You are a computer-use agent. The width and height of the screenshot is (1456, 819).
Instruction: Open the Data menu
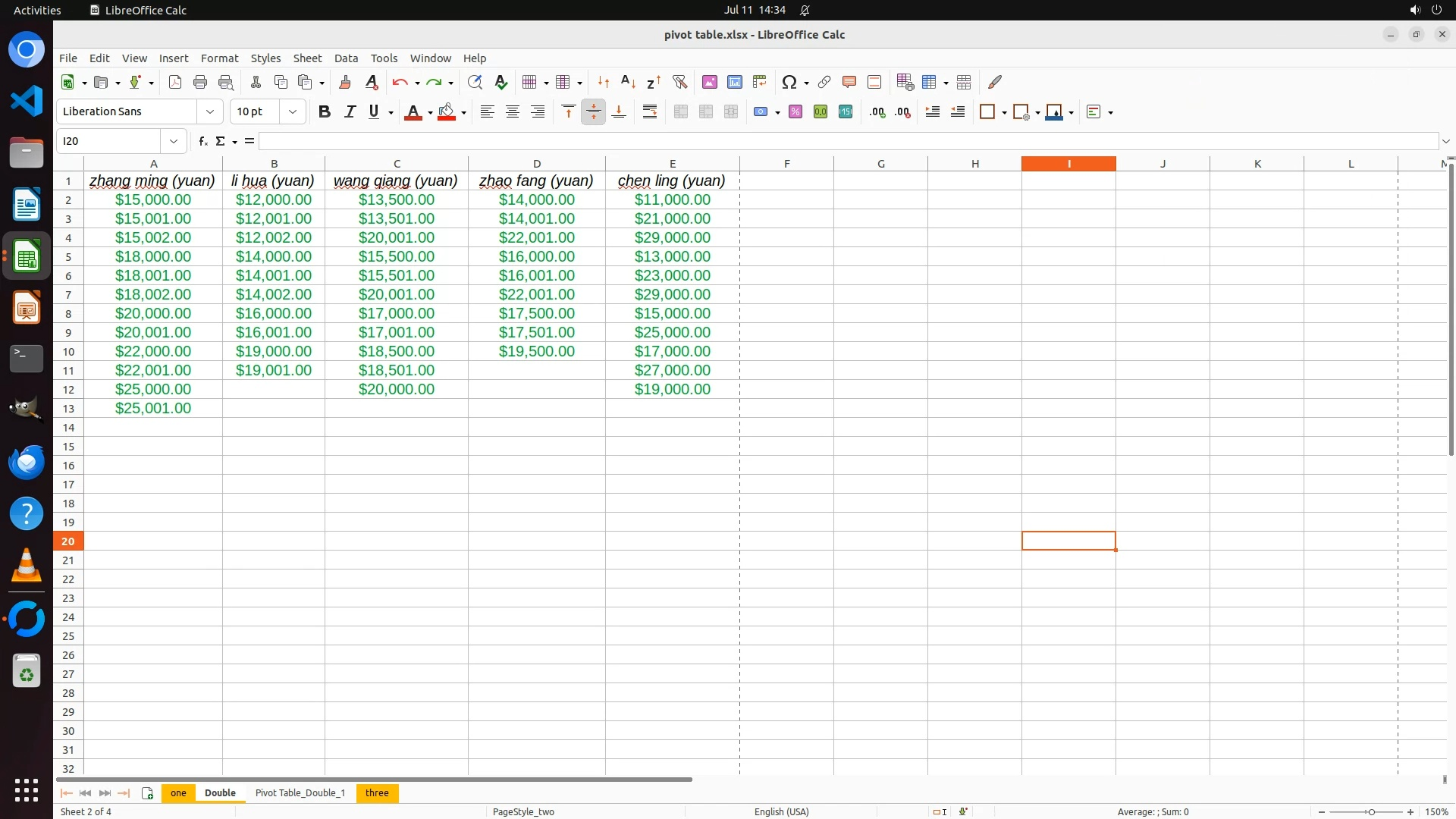point(346,58)
